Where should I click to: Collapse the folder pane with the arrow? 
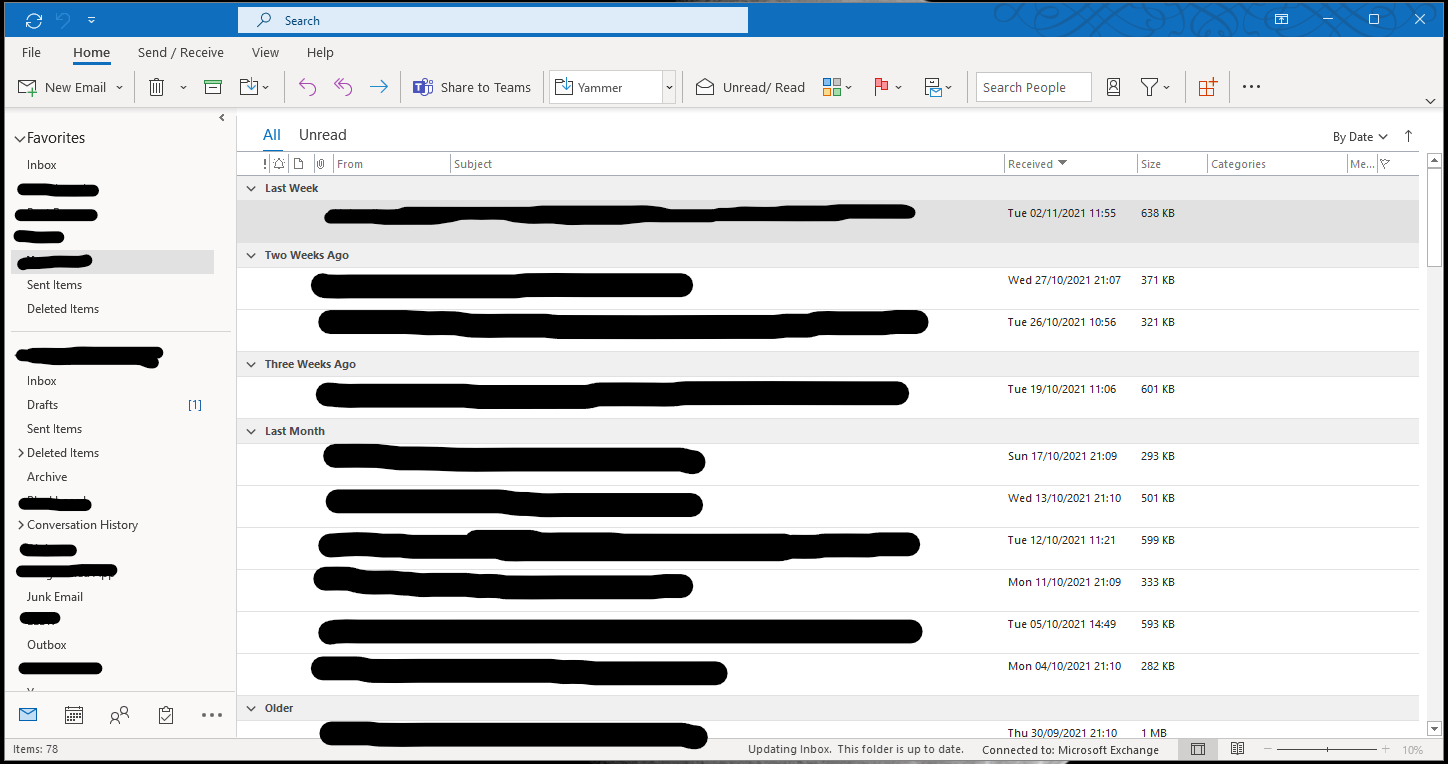pos(222,118)
